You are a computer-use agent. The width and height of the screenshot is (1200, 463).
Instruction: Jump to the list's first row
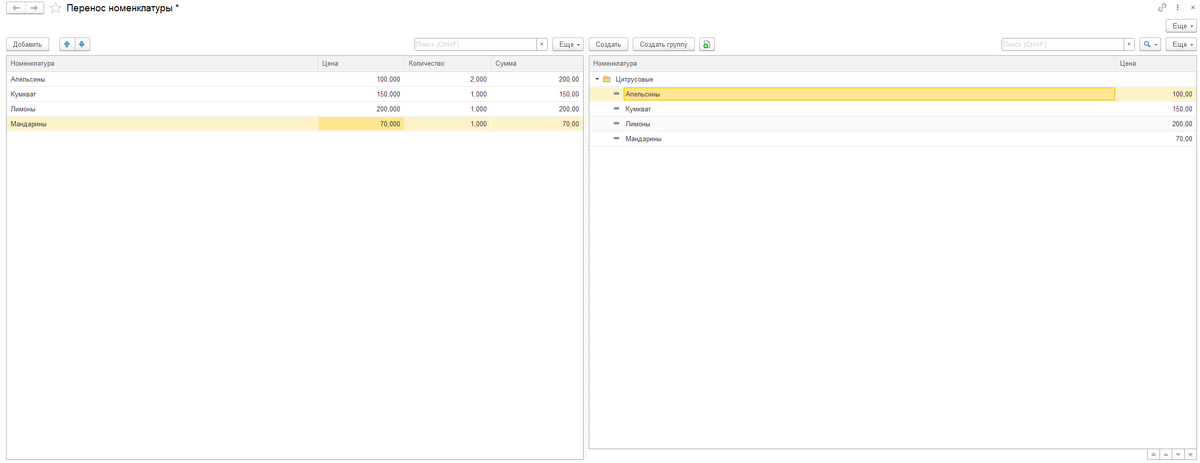[1152, 455]
